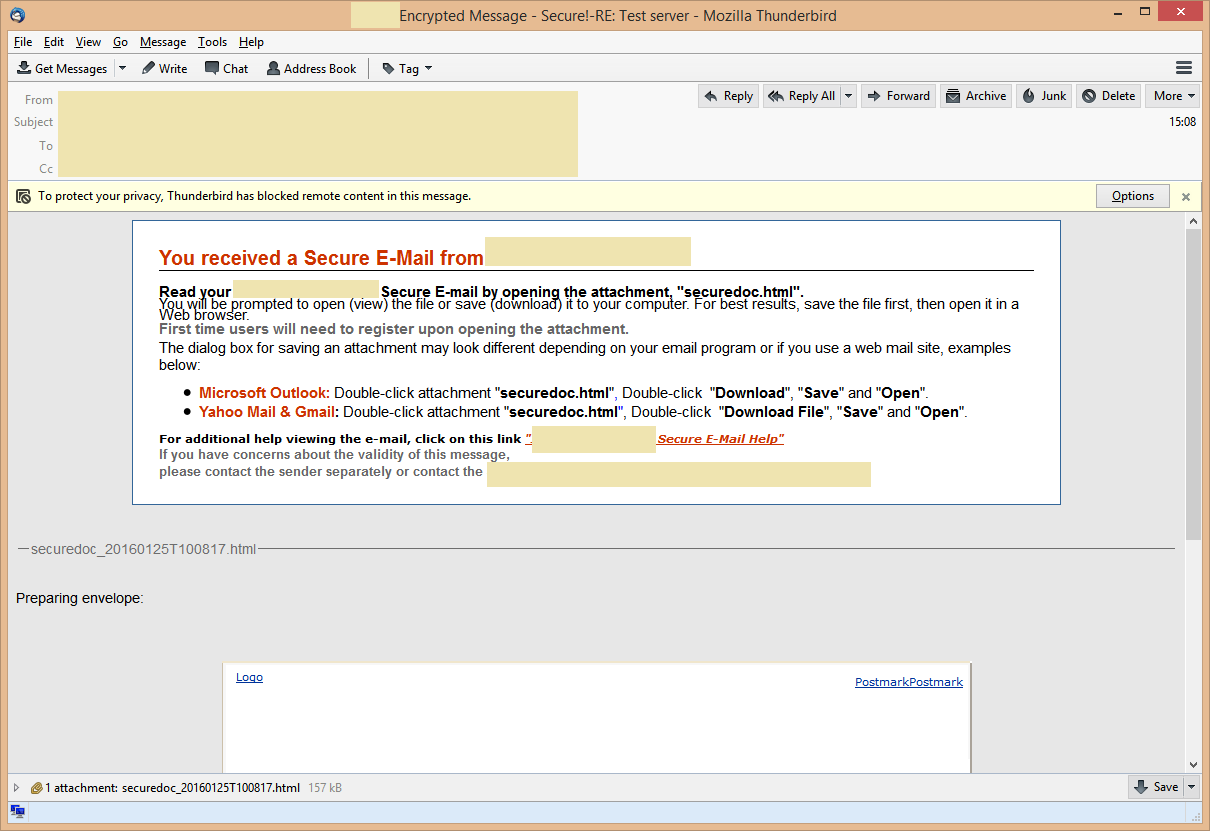Click remote content Options button
This screenshot has height=831, width=1210.
[x=1133, y=196]
